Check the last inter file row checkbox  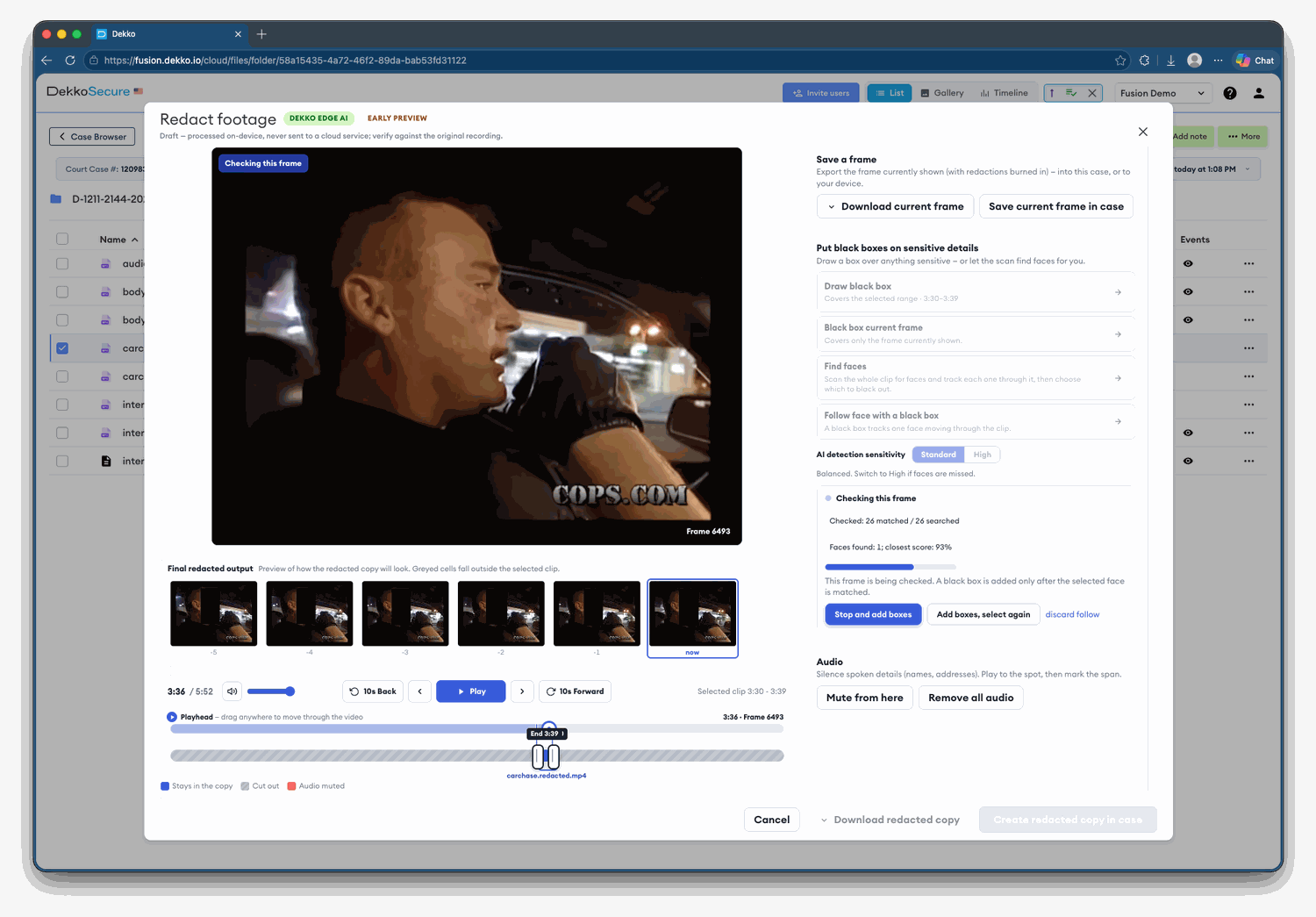[x=62, y=461]
